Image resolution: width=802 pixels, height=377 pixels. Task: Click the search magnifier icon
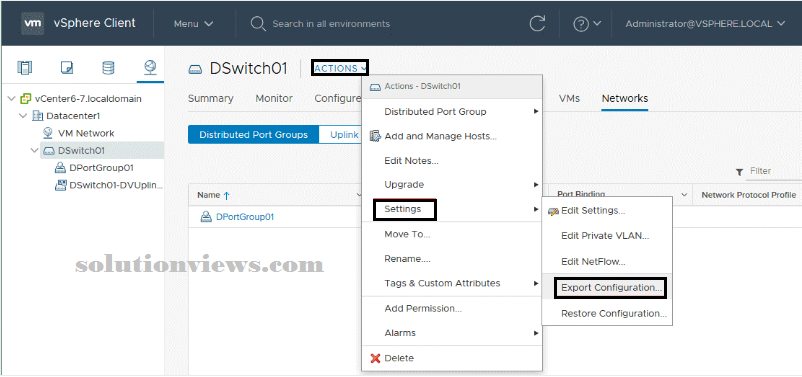[258, 24]
